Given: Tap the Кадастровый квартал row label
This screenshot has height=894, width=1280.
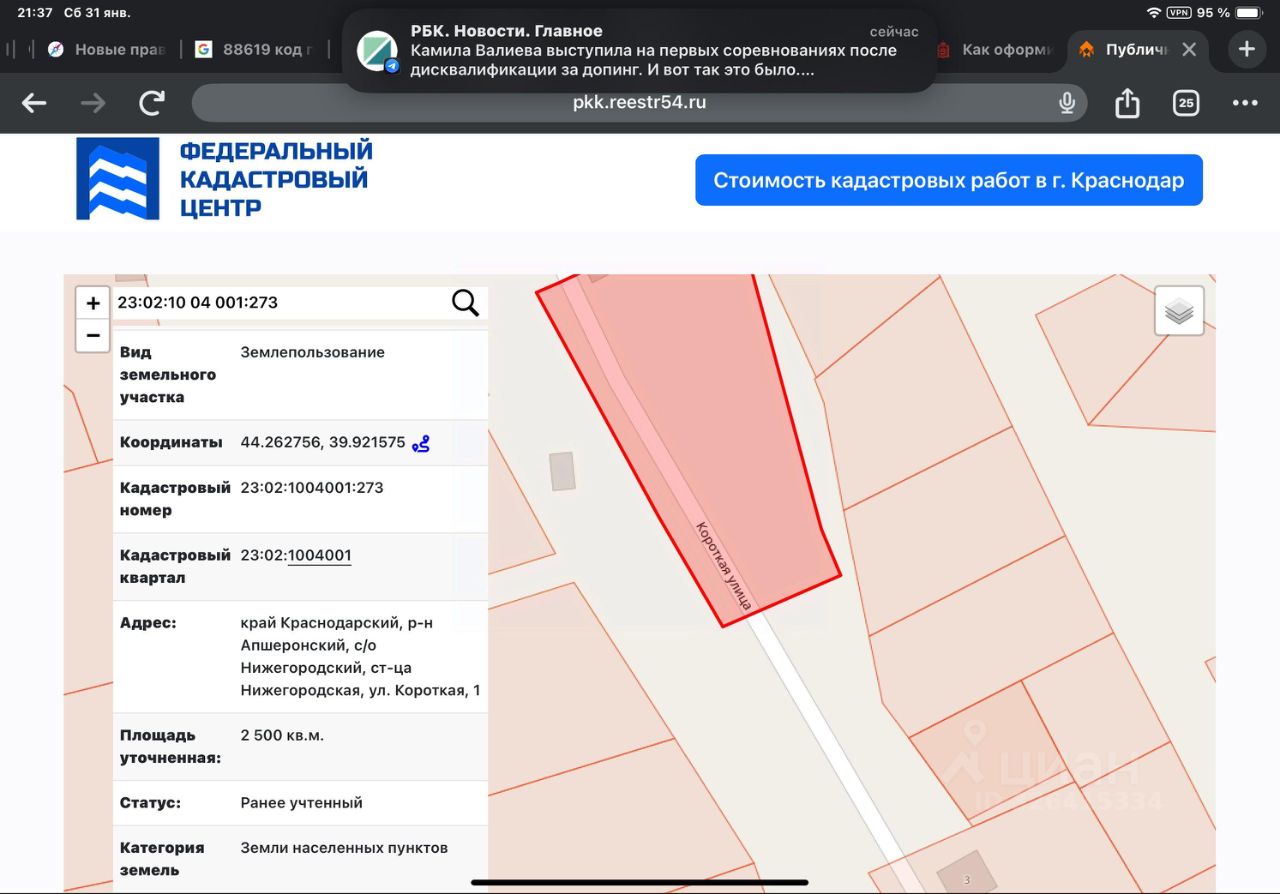Looking at the screenshot, I should click(x=175, y=567).
